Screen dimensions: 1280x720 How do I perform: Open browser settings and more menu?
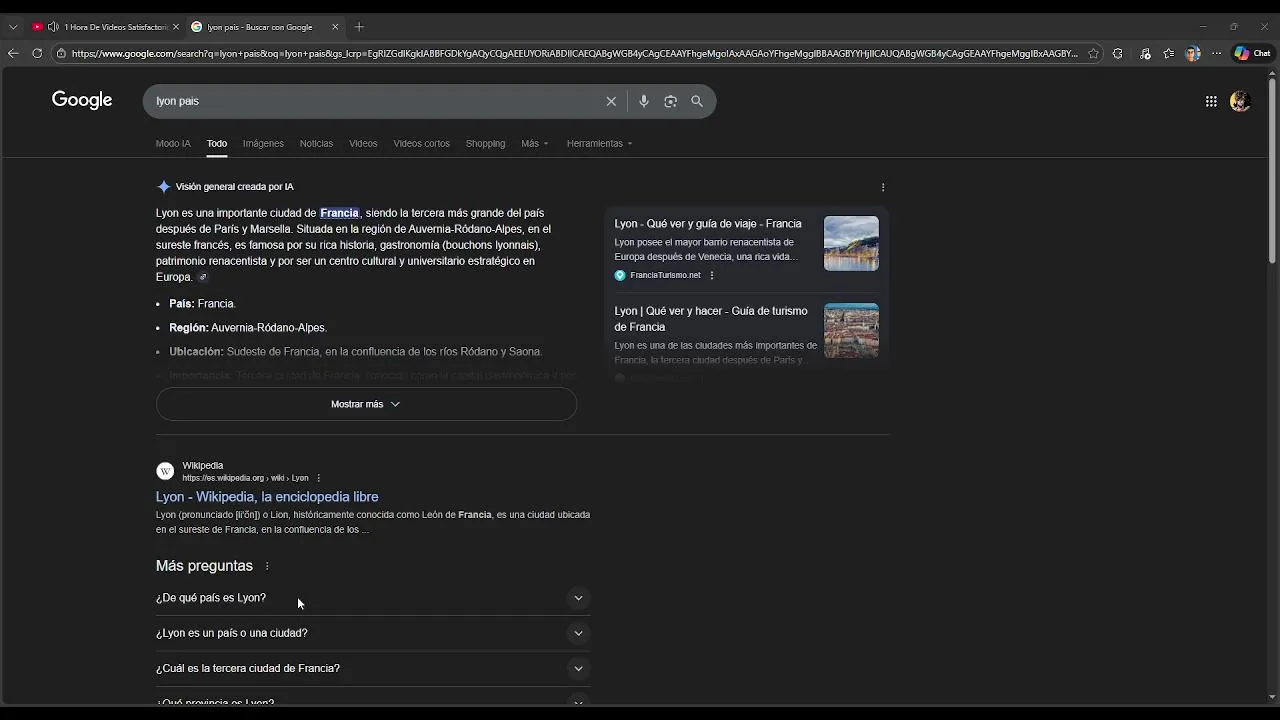1216,54
